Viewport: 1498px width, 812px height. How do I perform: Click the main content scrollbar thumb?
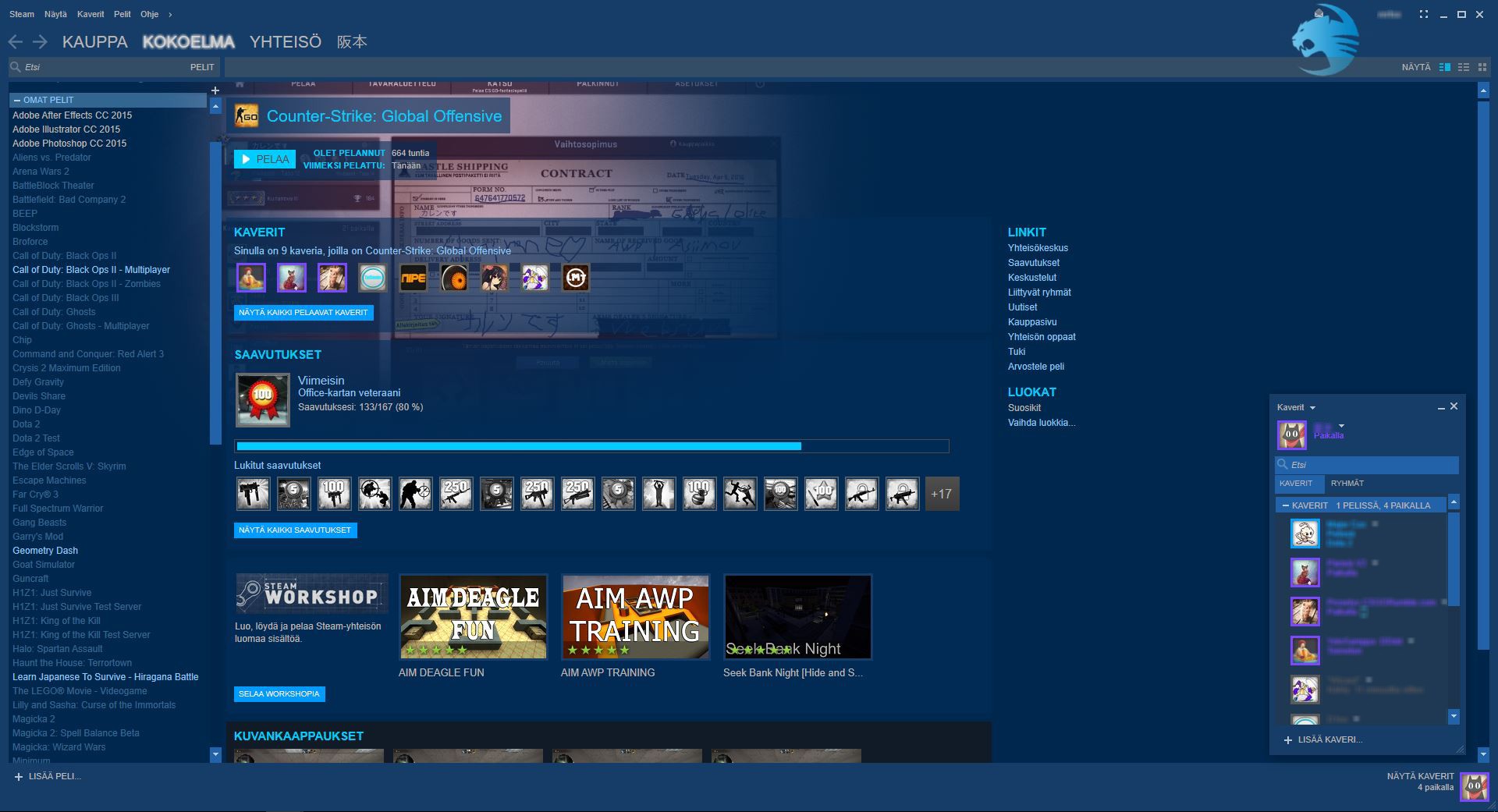[x=1483, y=374]
